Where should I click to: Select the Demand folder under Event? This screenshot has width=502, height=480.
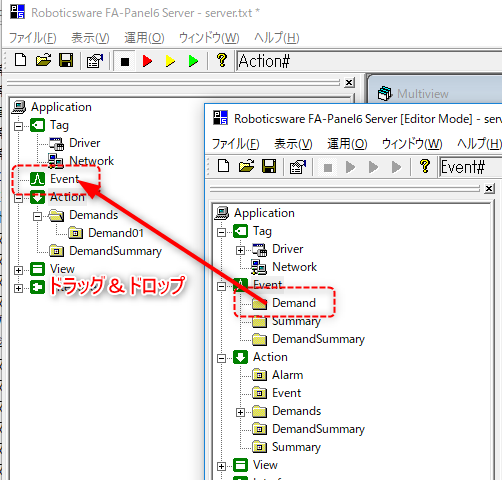tap(294, 303)
